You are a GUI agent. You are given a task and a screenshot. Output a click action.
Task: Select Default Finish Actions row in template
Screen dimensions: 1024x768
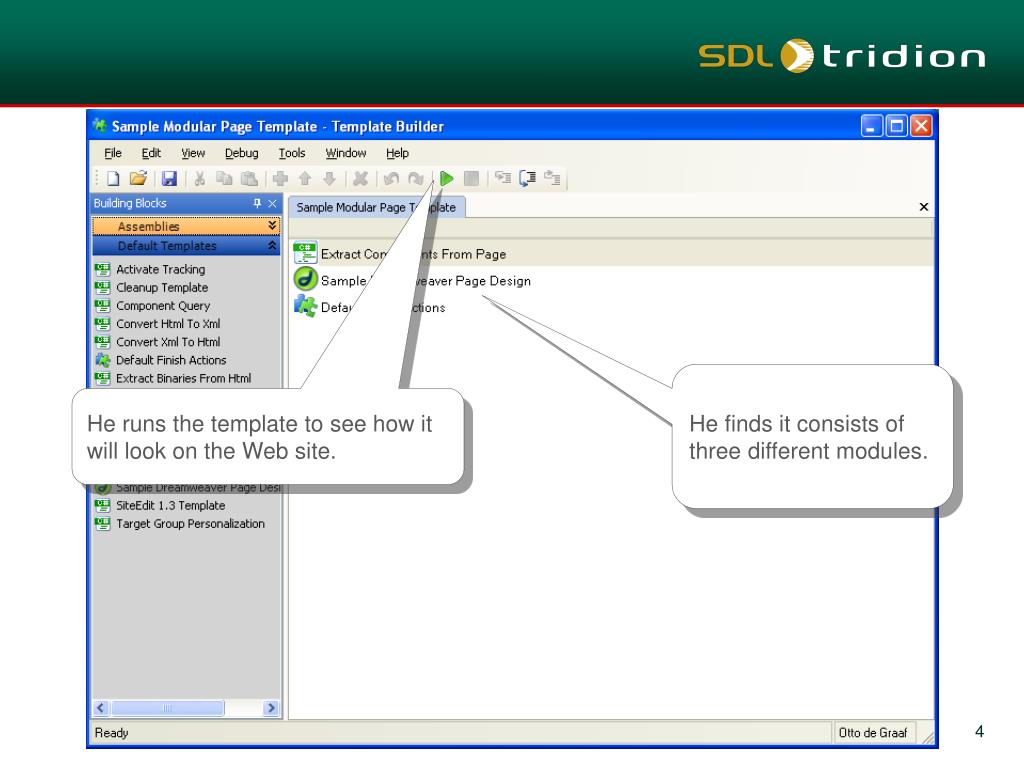(x=611, y=307)
